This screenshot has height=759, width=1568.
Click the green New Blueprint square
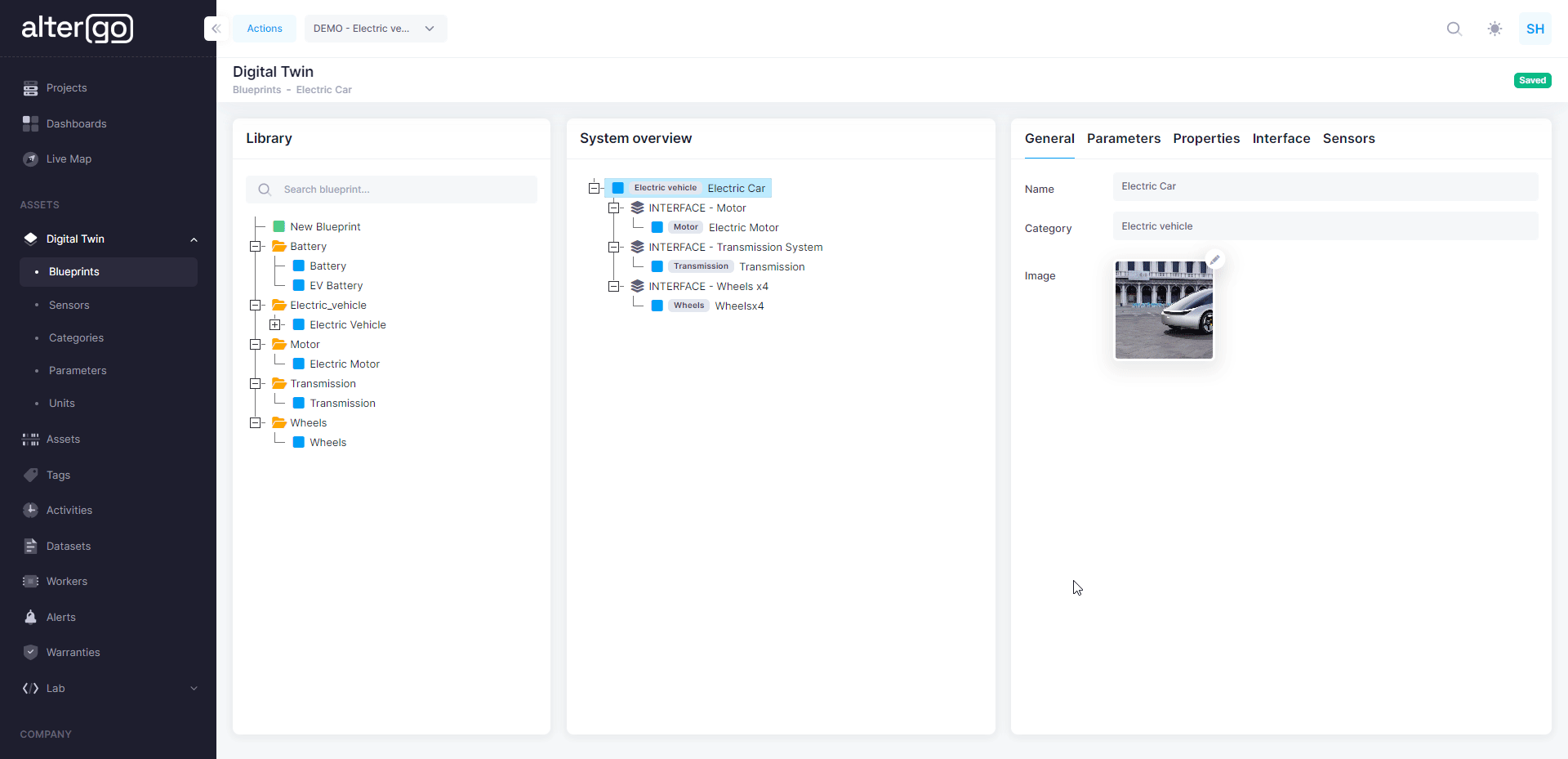pyautogui.click(x=279, y=226)
